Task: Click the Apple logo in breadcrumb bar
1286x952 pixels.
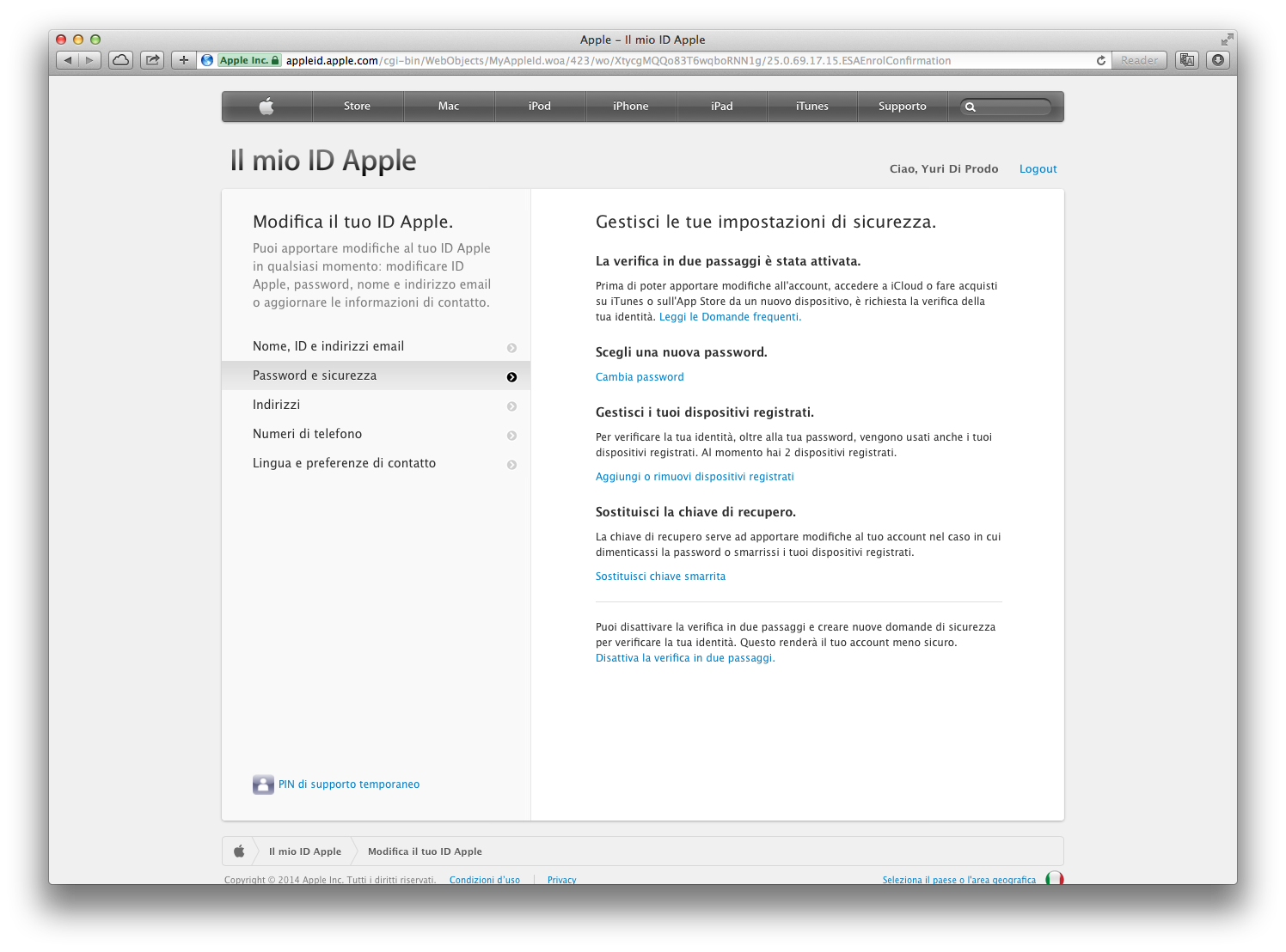Action: click(239, 851)
